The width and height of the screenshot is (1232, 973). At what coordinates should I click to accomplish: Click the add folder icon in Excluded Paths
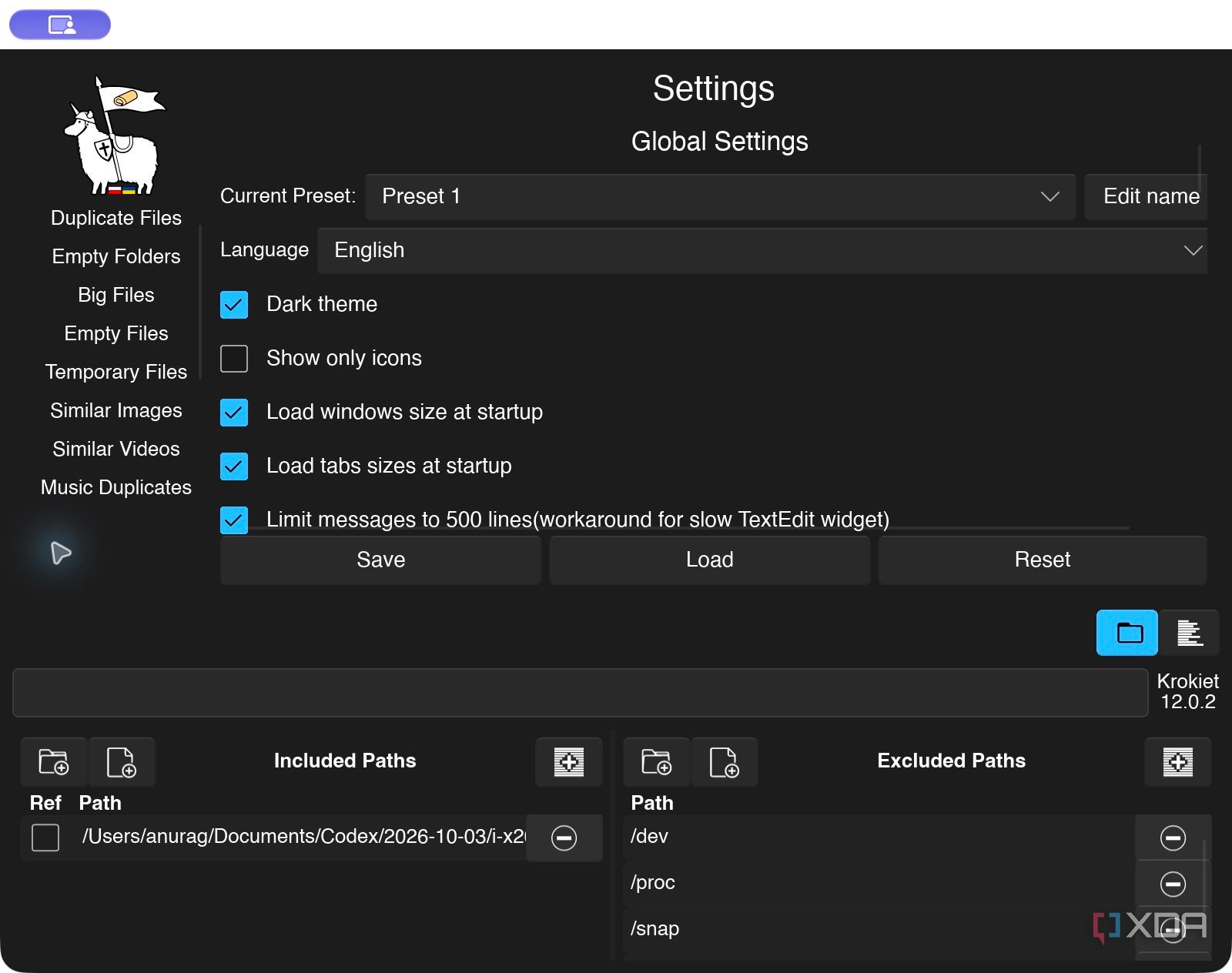pyautogui.click(x=656, y=762)
